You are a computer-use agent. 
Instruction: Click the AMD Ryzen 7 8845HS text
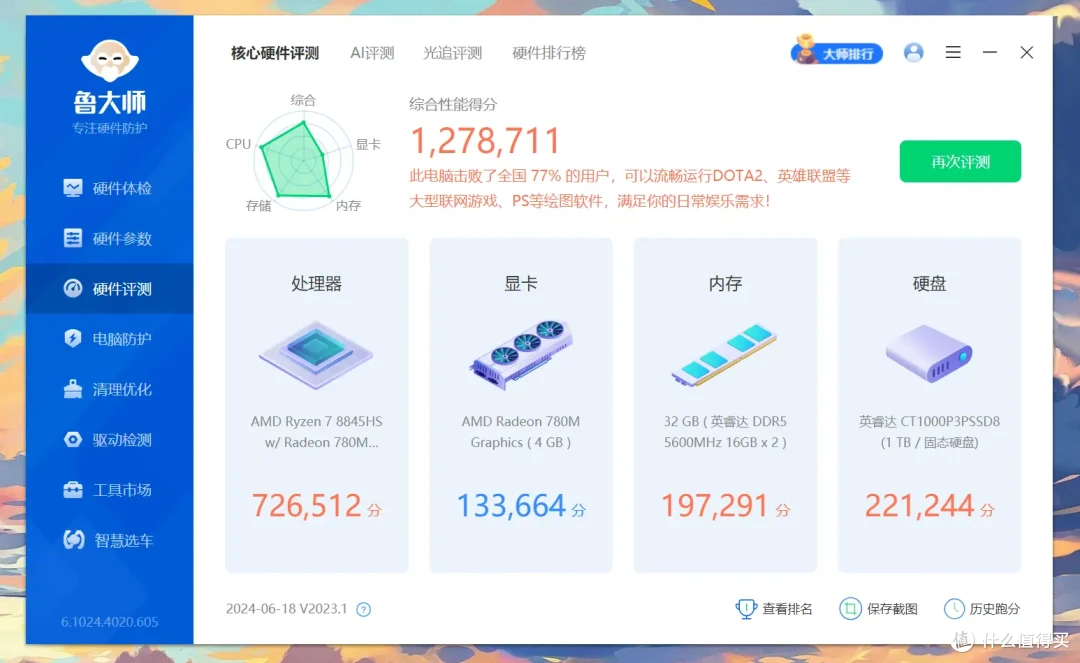(x=316, y=432)
